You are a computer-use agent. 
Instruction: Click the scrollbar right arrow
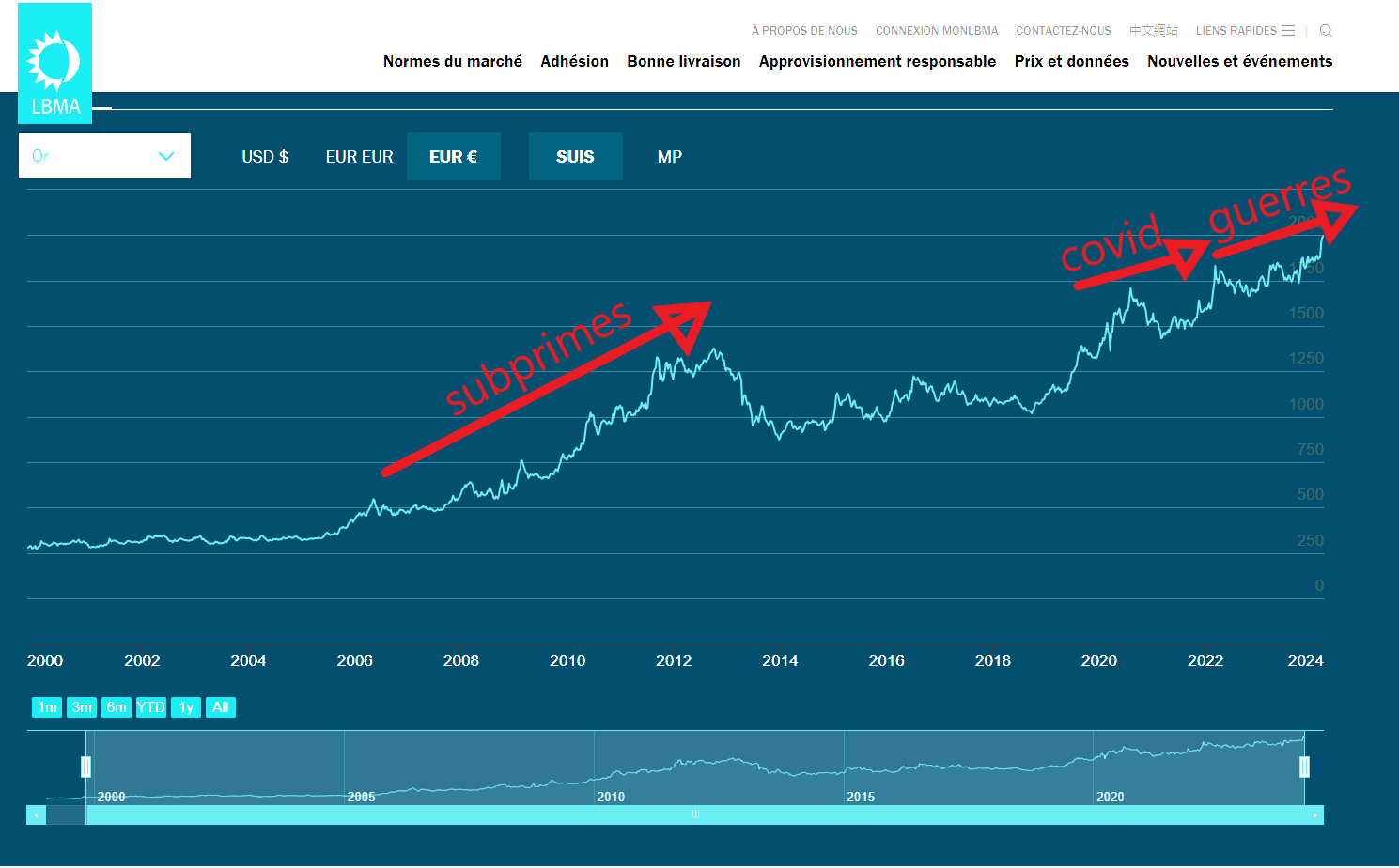1314,815
